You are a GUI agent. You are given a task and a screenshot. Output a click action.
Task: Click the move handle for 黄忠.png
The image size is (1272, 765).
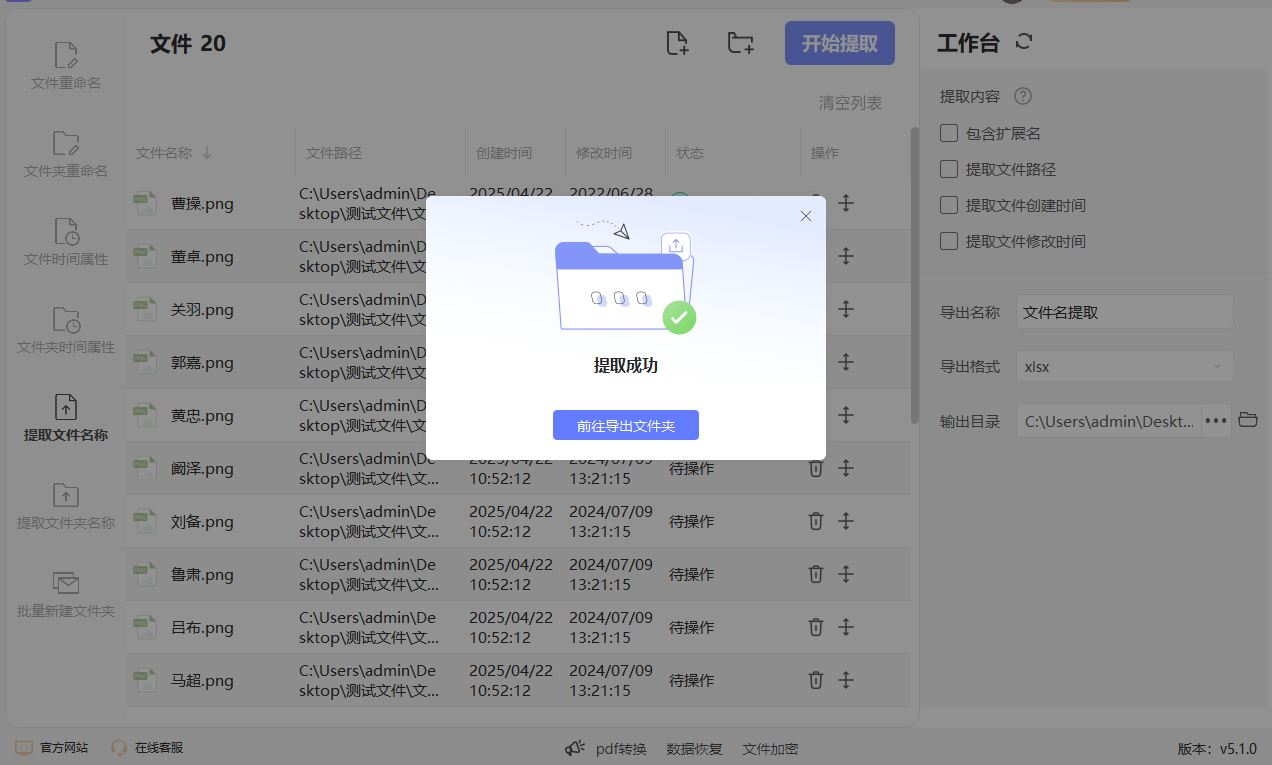[x=846, y=415]
